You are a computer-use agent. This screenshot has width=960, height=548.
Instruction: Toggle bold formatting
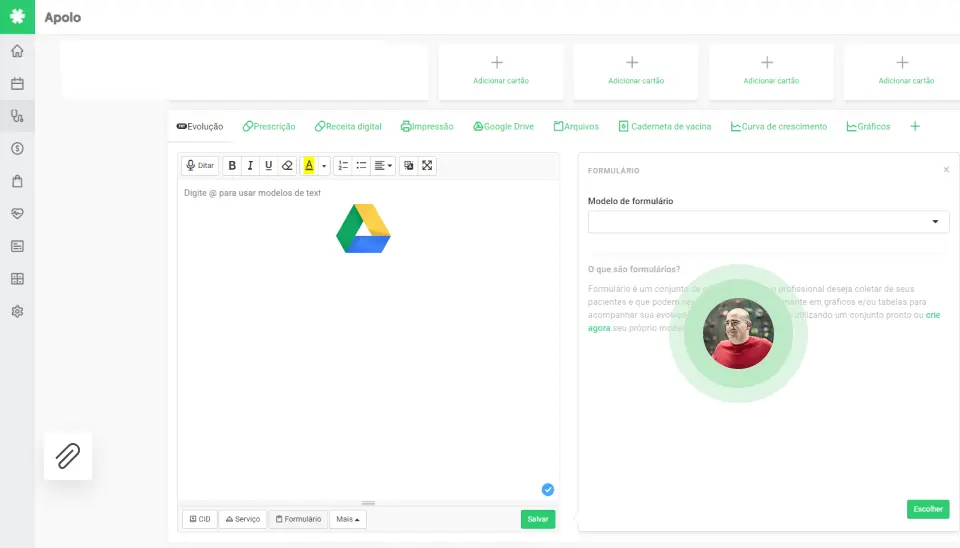click(232, 165)
